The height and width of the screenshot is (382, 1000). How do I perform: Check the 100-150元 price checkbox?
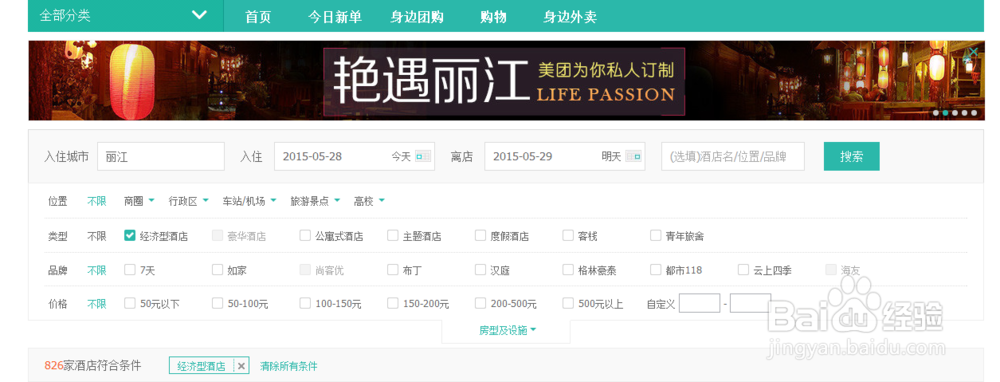tap(305, 304)
